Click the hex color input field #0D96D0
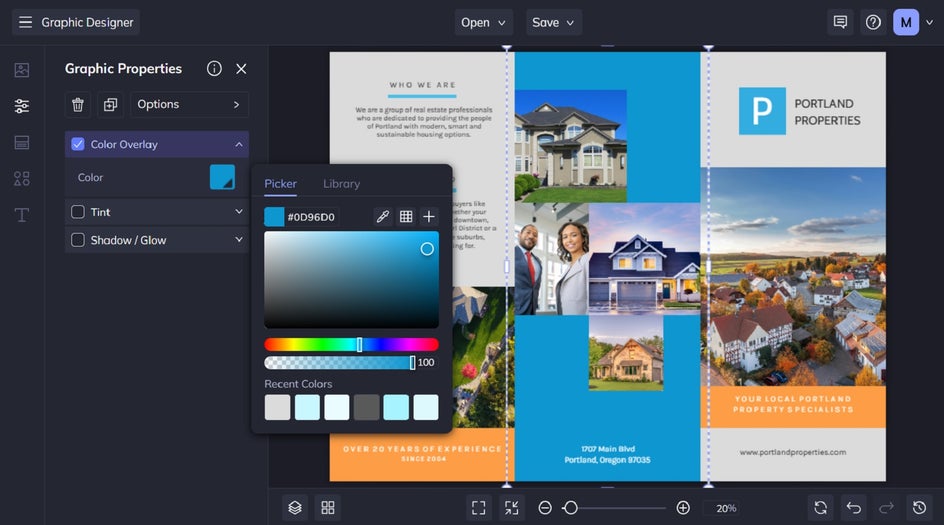Image resolution: width=944 pixels, height=525 pixels. (311, 217)
